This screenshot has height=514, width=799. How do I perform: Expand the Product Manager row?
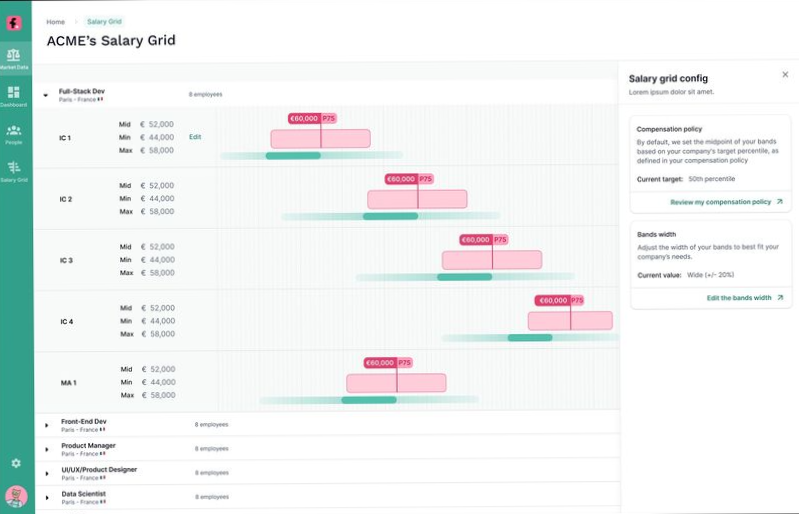point(47,449)
